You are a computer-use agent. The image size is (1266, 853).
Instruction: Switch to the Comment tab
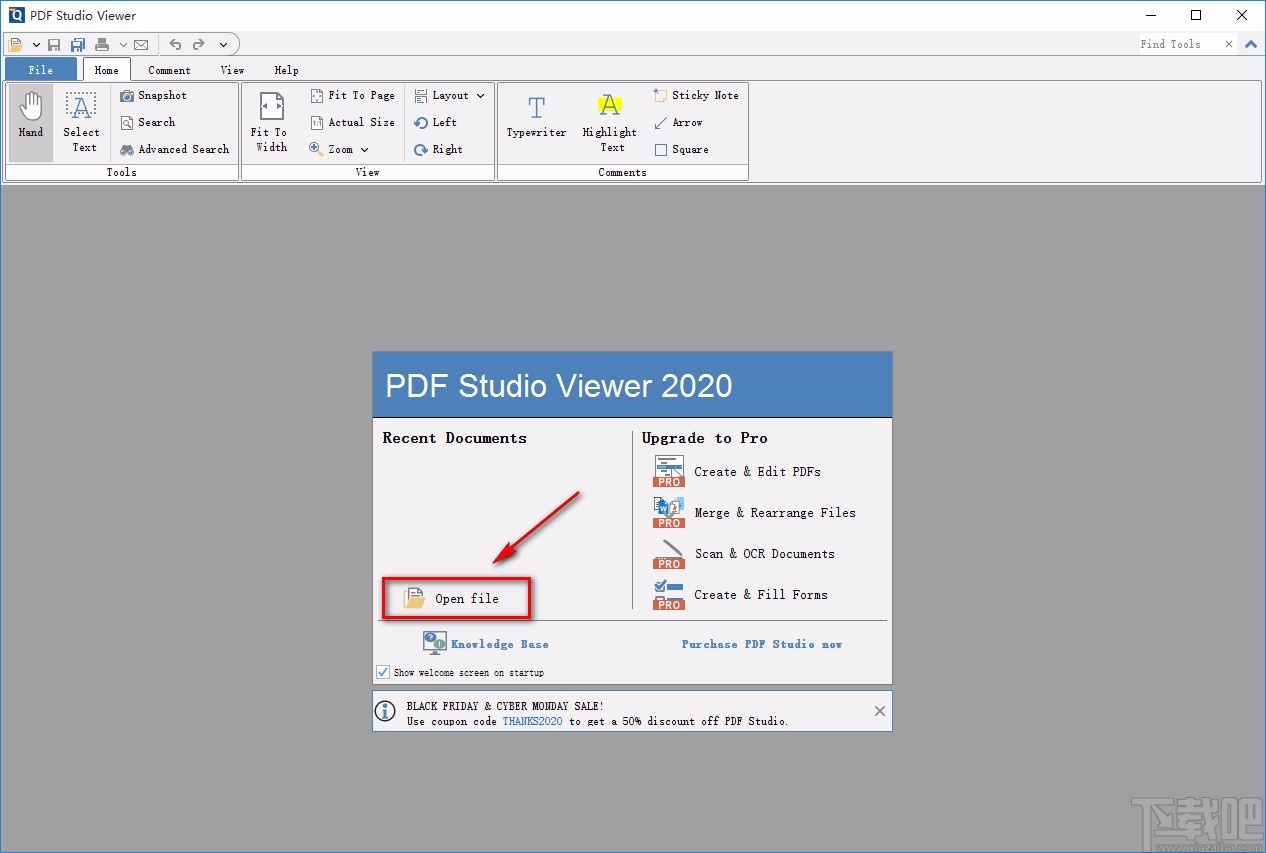click(x=168, y=70)
